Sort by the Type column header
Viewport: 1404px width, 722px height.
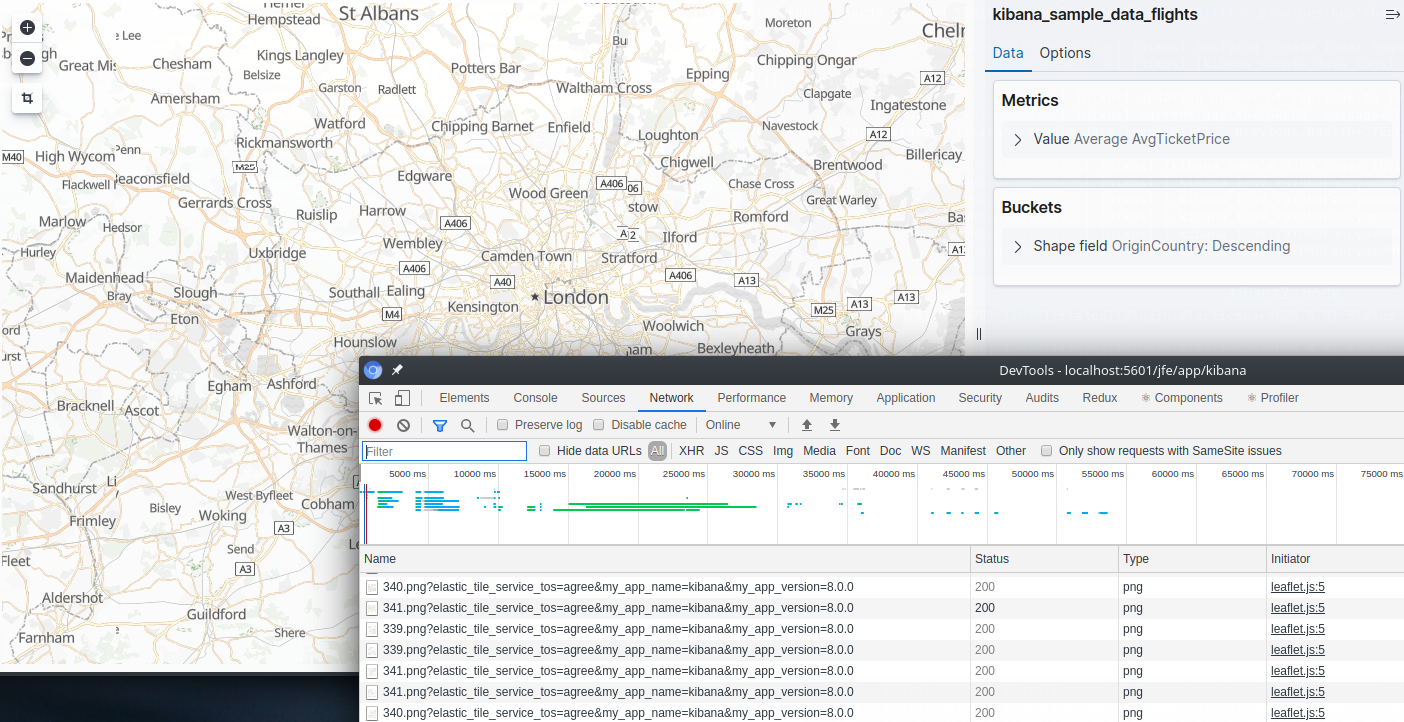click(x=1193, y=559)
